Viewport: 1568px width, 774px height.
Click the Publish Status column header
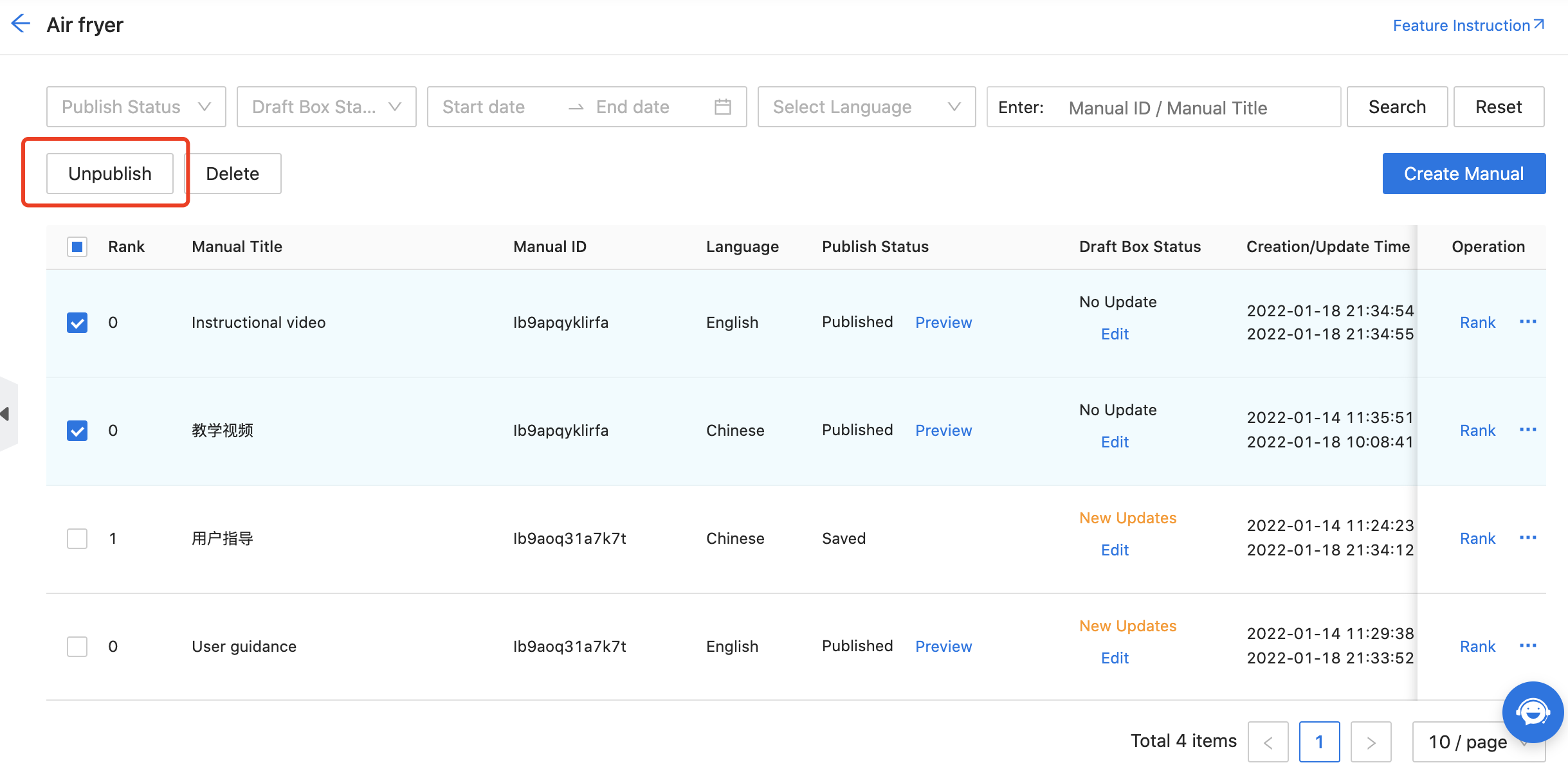[x=875, y=246]
